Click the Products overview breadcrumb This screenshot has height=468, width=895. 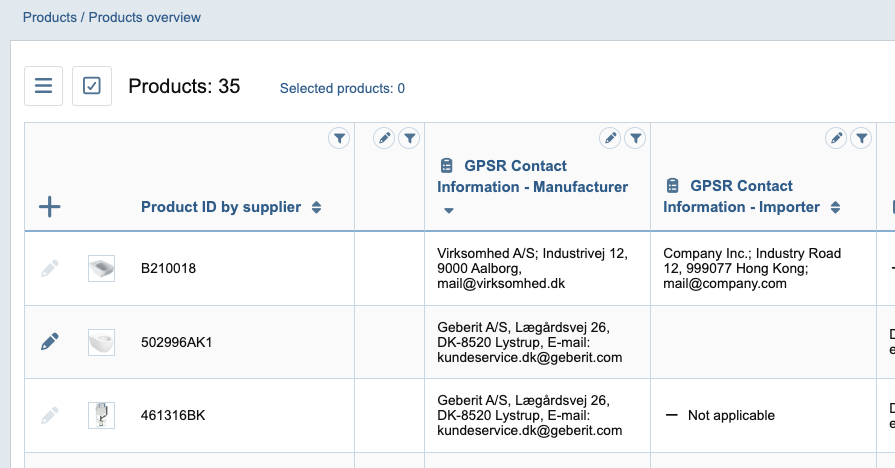click(x=144, y=17)
